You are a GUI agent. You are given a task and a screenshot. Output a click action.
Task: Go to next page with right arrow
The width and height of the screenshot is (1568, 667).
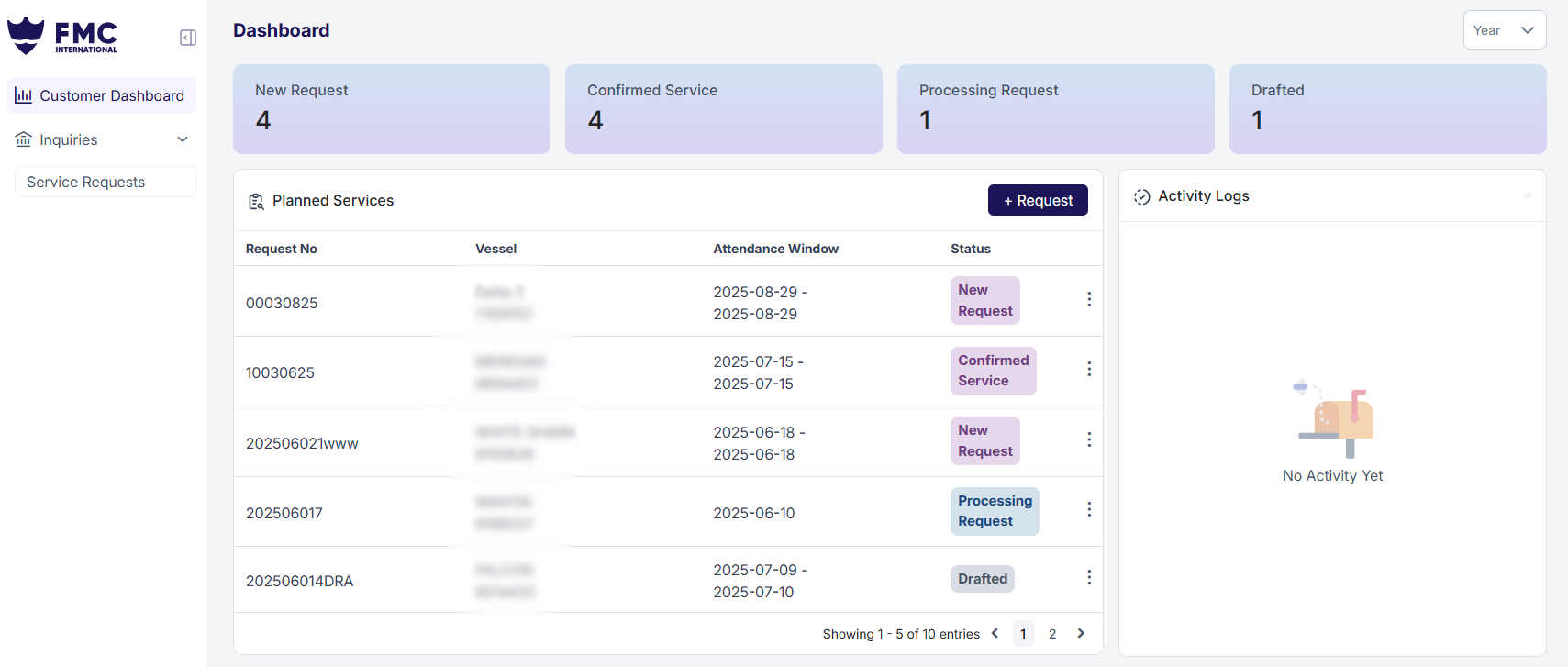click(x=1081, y=633)
